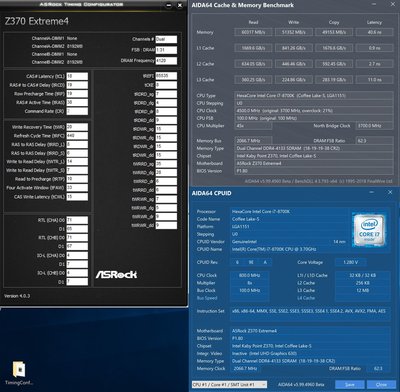
Task: Click the Memory Read result in AIDA64 benchmark
Action: pyautogui.click(x=253, y=32)
